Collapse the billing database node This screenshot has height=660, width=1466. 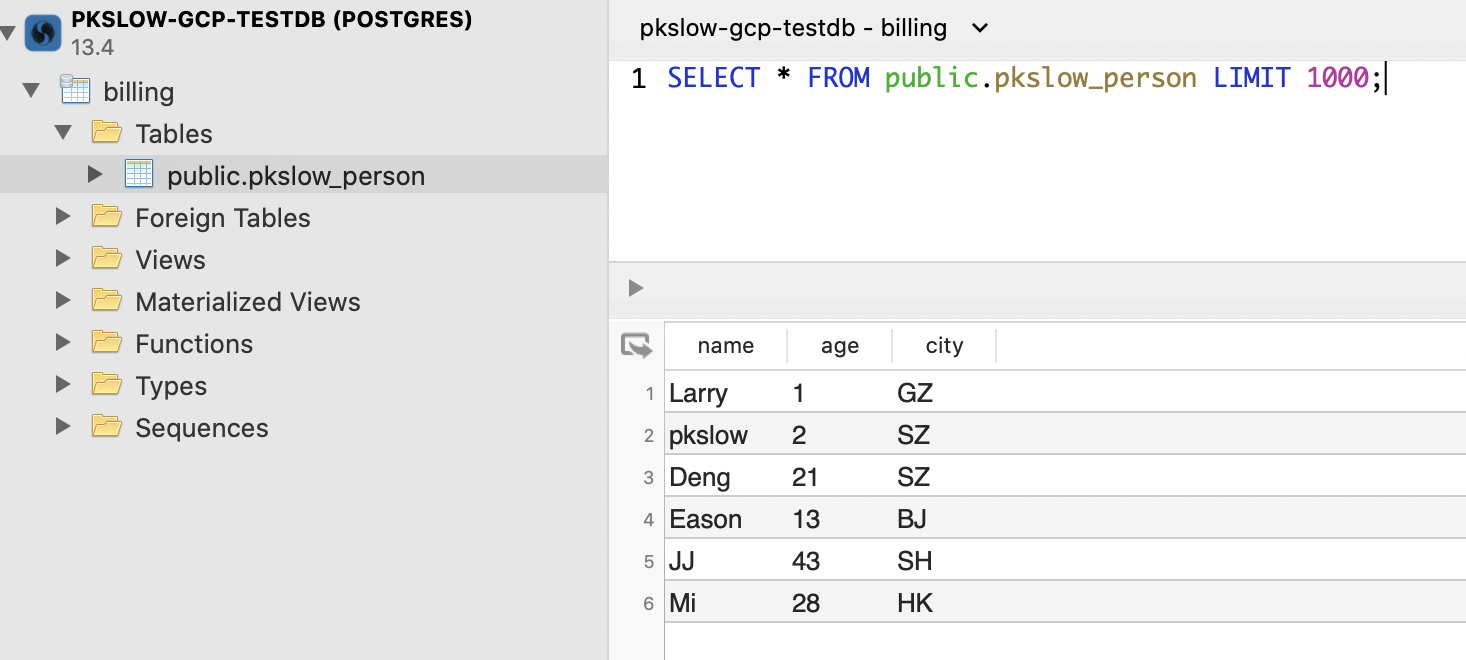[32, 91]
